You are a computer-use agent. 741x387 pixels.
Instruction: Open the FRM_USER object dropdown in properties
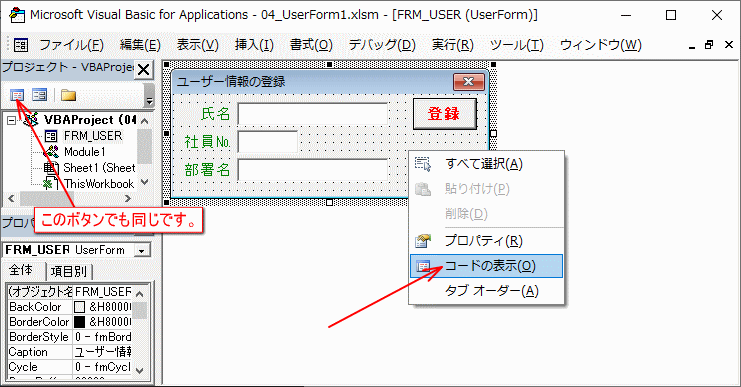coord(141,250)
